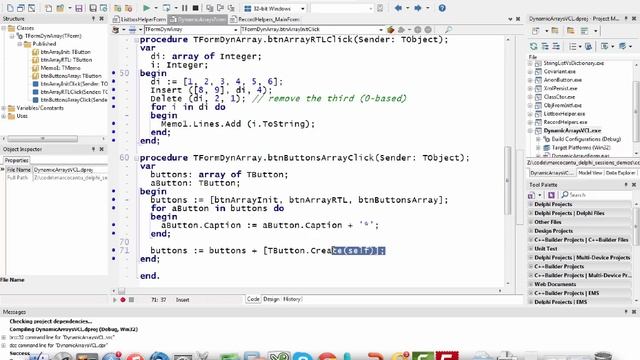The width and height of the screenshot is (640, 360).
Task: Click the New Items icon in toolbar
Action: [x=48, y=8]
